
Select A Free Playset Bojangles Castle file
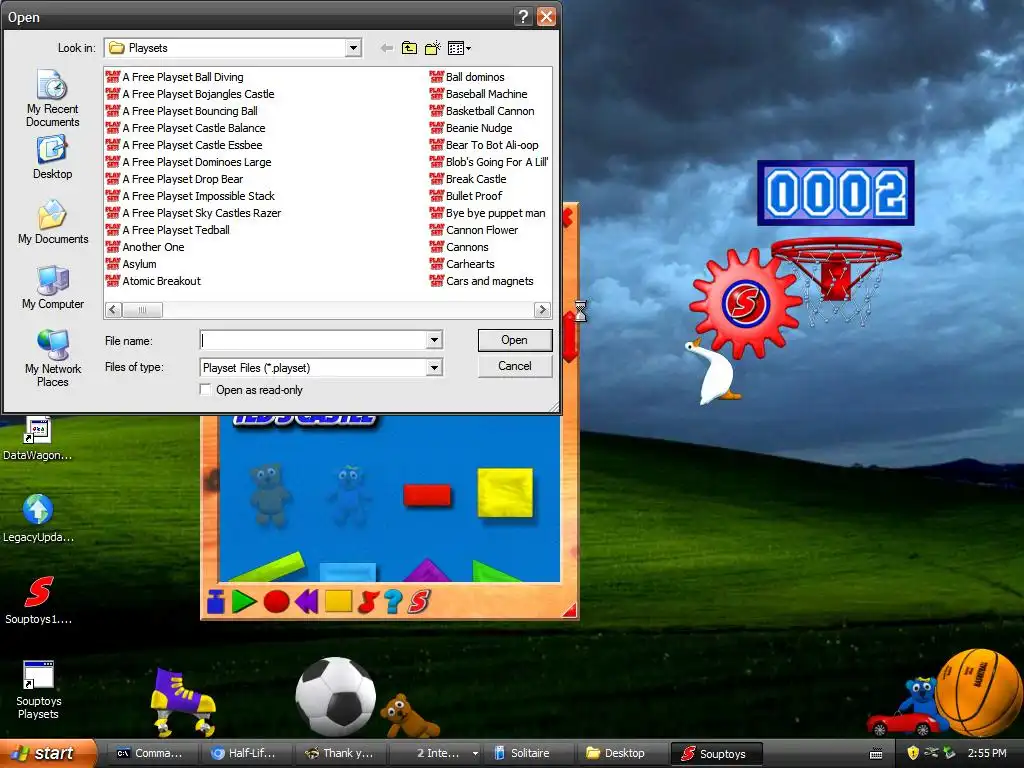pos(190,94)
